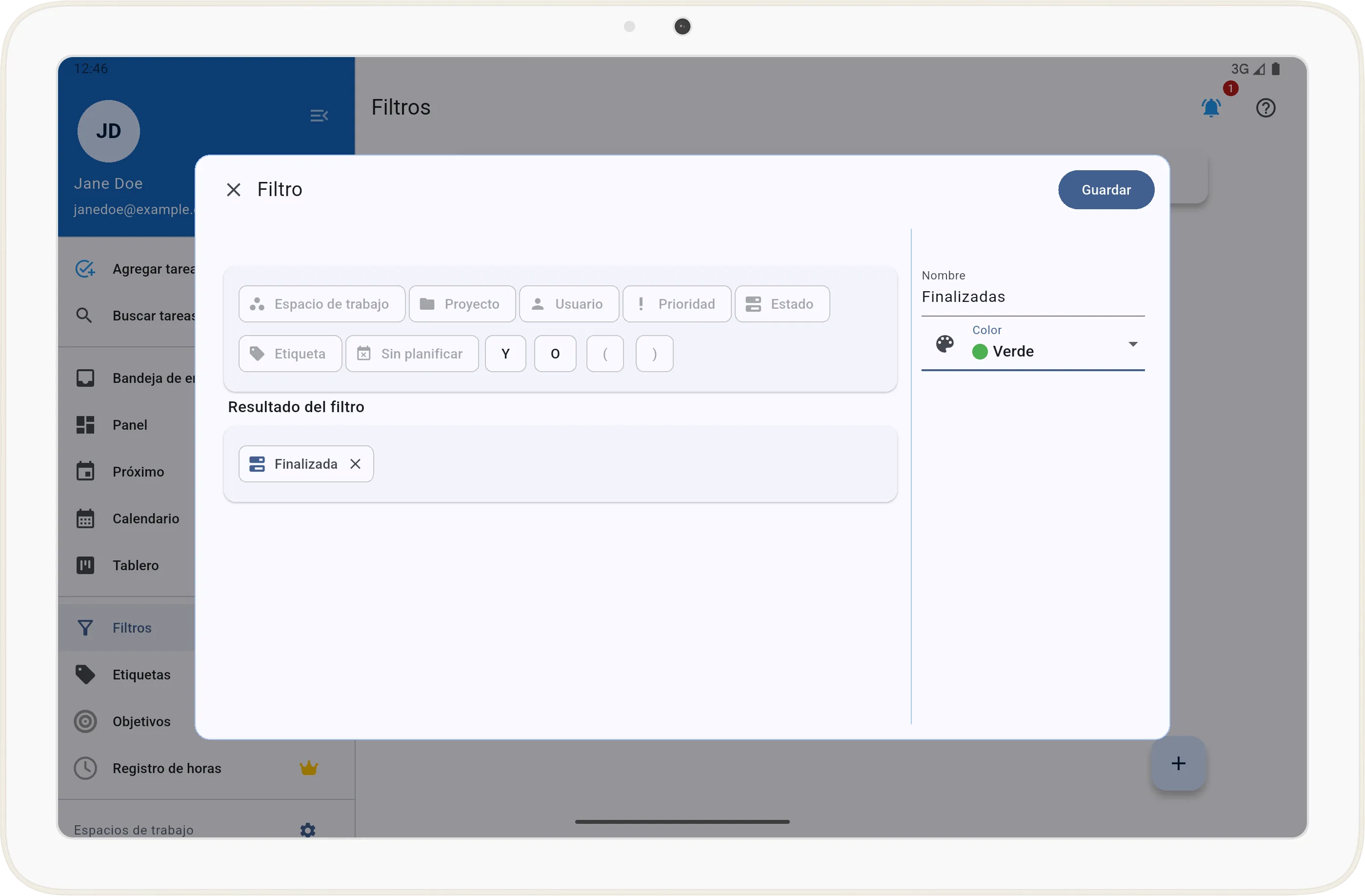The image size is (1365, 896).
Task: Open the Prioridad filter chip options
Action: [x=676, y=304]
